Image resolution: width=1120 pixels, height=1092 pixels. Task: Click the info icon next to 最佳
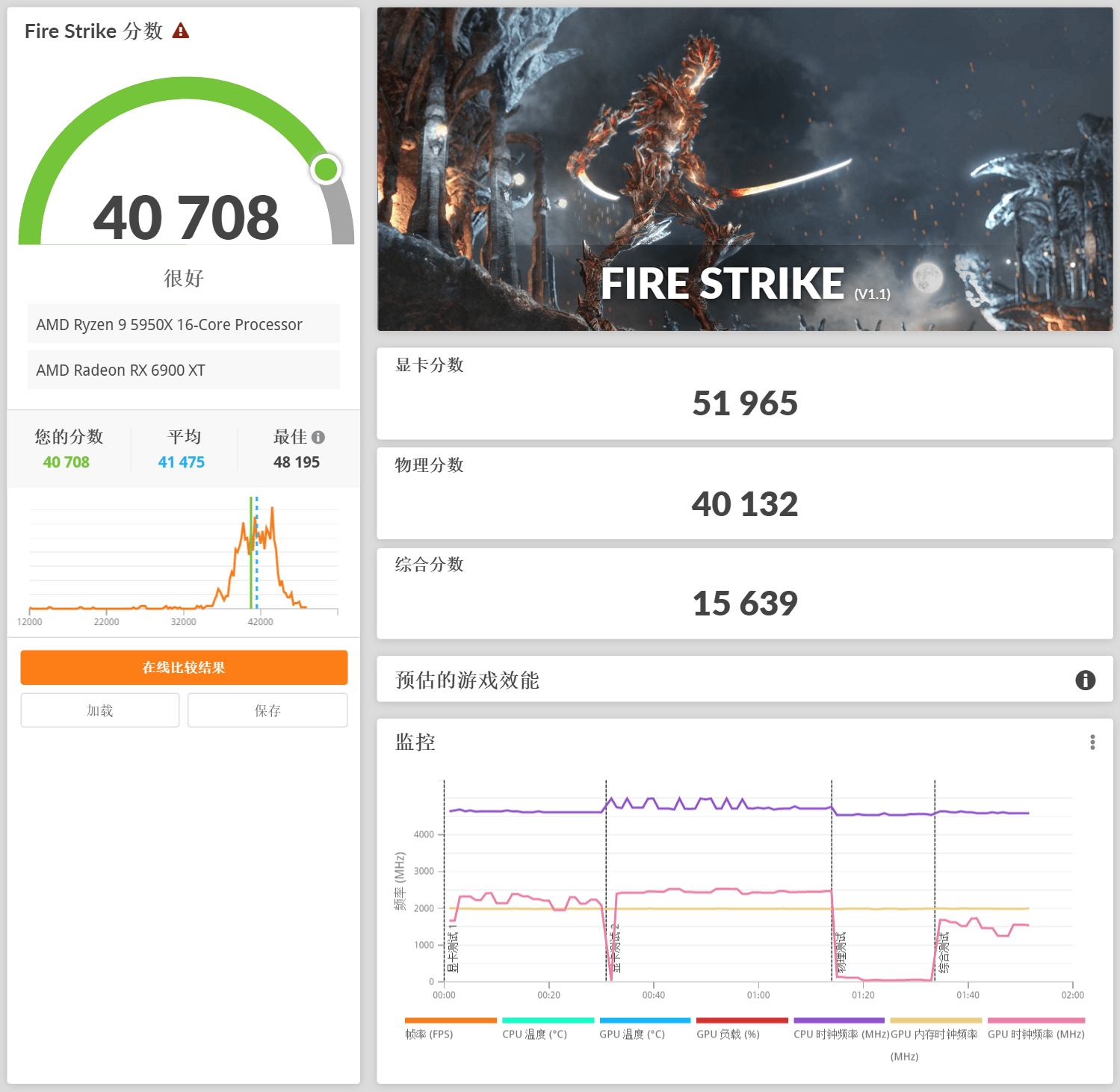click(x=318, y=437)
